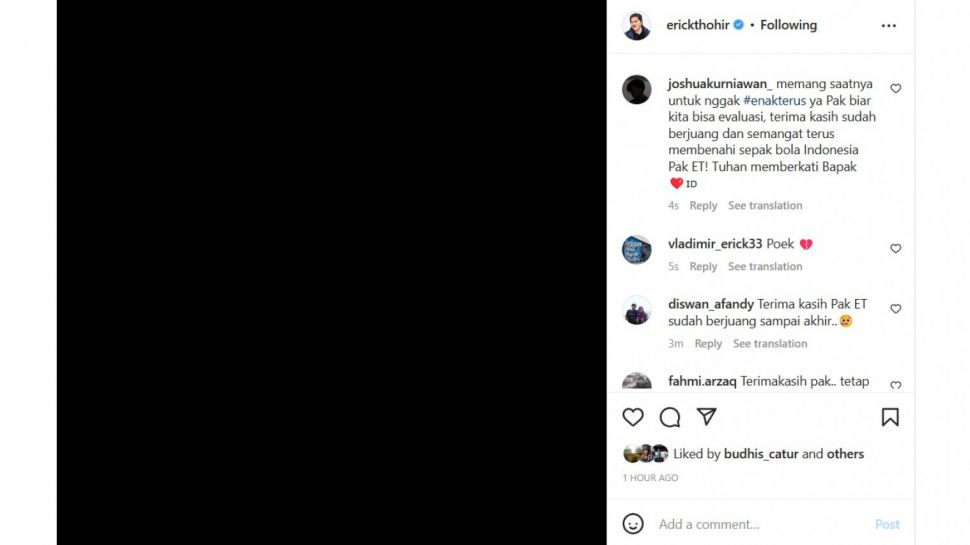Viewport: 970px width, 545px height.
Task: View others who liked the post
Action: [845, 454]
